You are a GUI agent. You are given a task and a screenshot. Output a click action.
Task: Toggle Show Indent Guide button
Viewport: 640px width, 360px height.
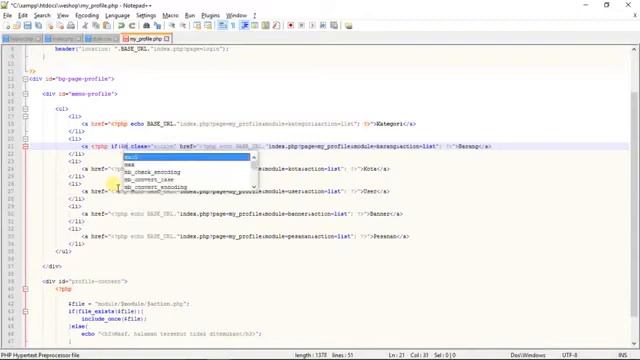244,26
